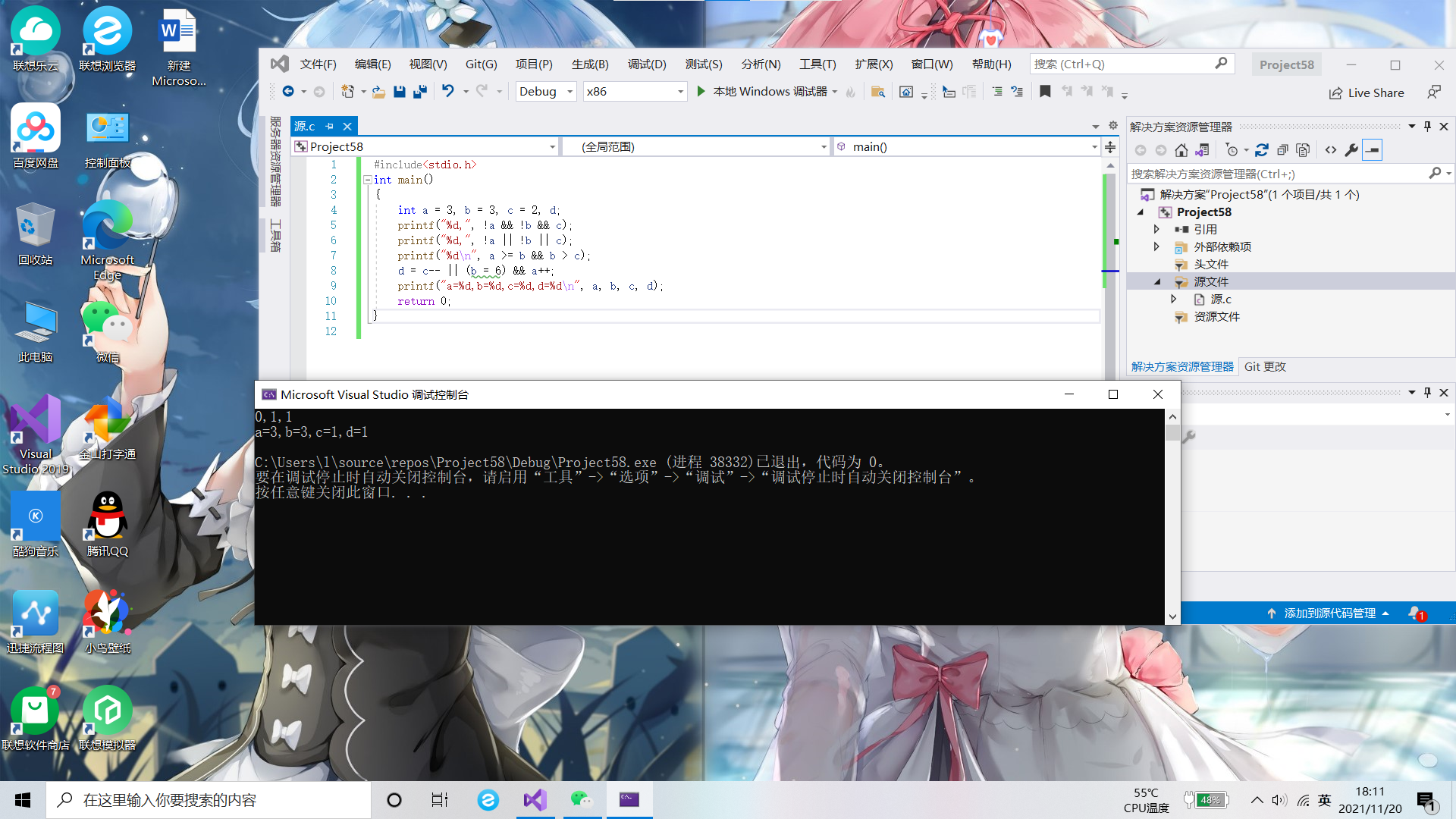Viewport: 1456px width, 819px height.
Task: Open properties wrench icon in Solution Explorer
Action: click(1351, 150)
